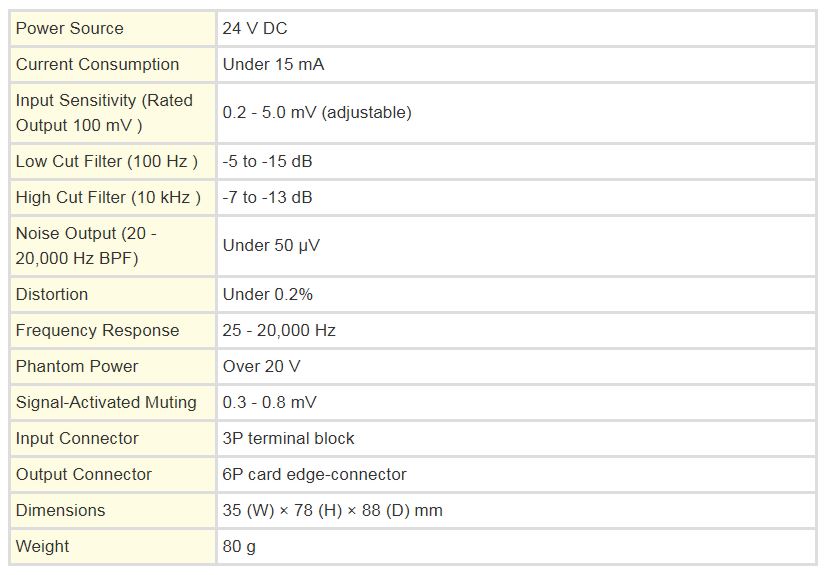This screenshot has width=832, height=575.
Task: Select the Under 50 µV value
Action: tap(271, 246)
